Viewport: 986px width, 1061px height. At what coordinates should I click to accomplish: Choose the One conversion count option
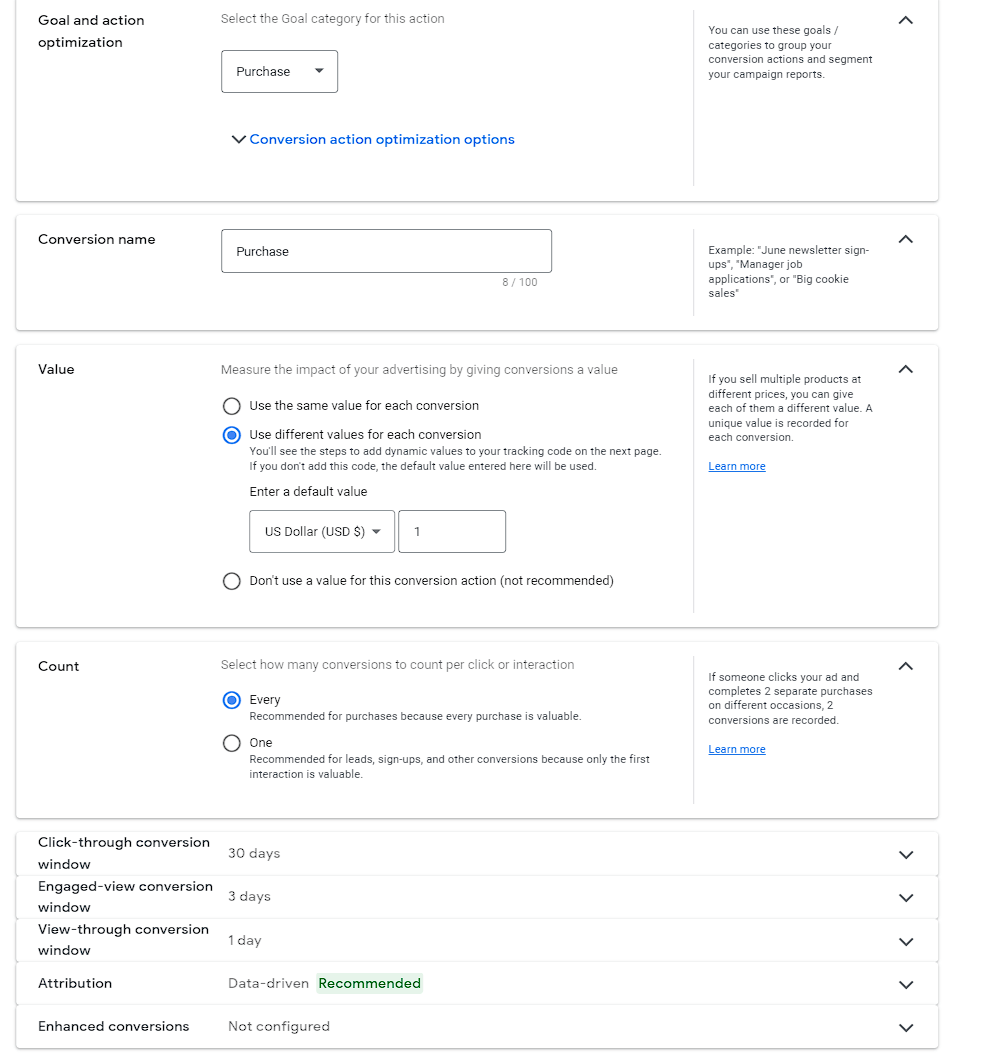[x=231, y=742]
